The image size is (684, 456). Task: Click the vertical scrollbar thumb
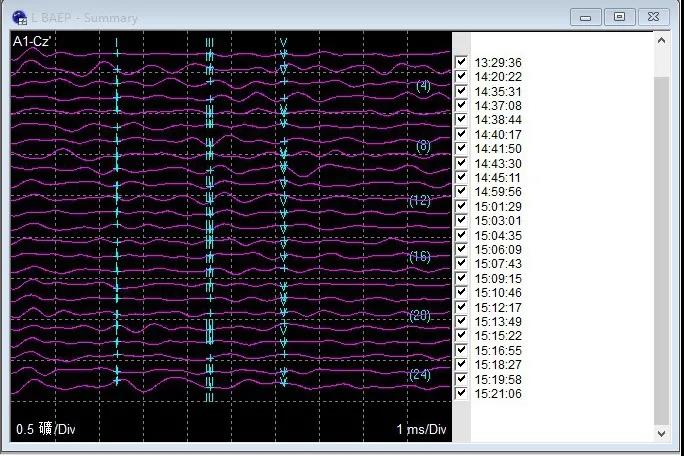point(661,251)
